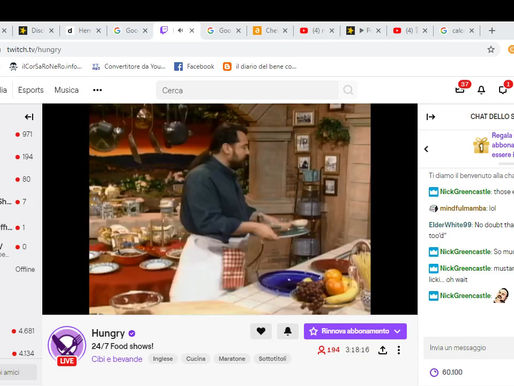Select the Maratone tag
Image resolution: width=514 pixels, height=386 pixels.
point(232,359)
